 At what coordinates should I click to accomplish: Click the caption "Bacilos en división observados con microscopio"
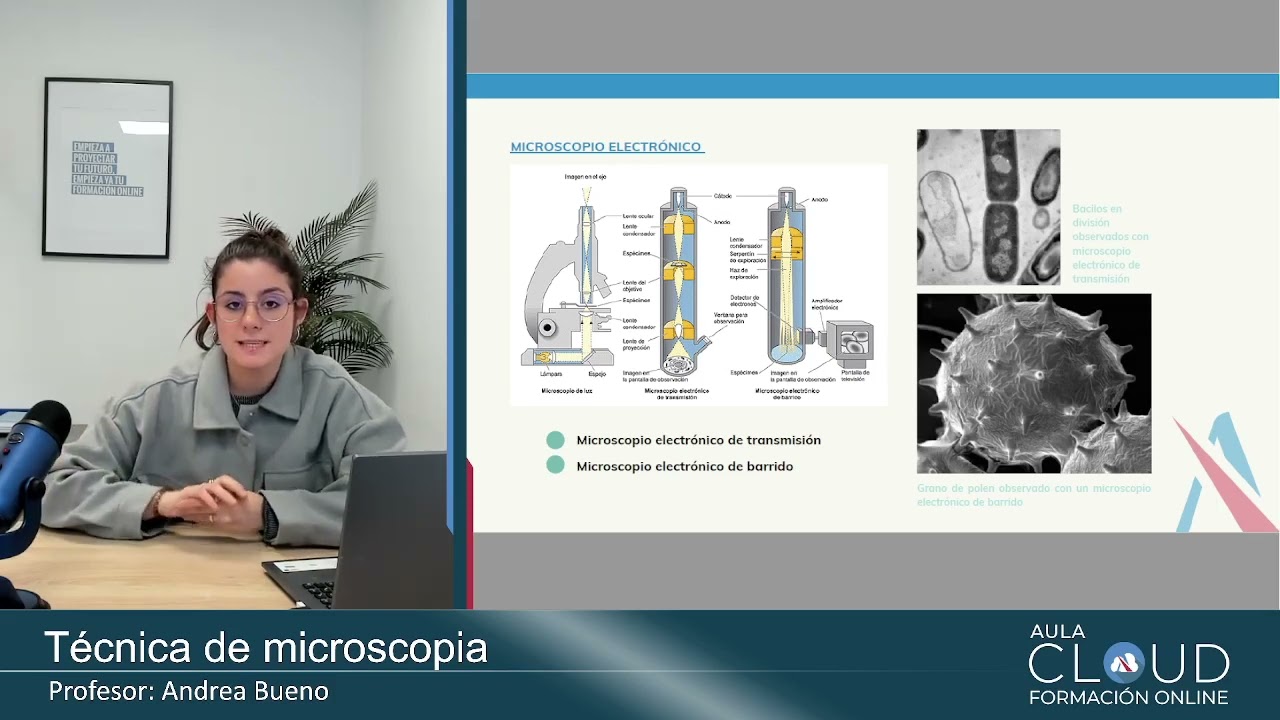point(1110,244)
